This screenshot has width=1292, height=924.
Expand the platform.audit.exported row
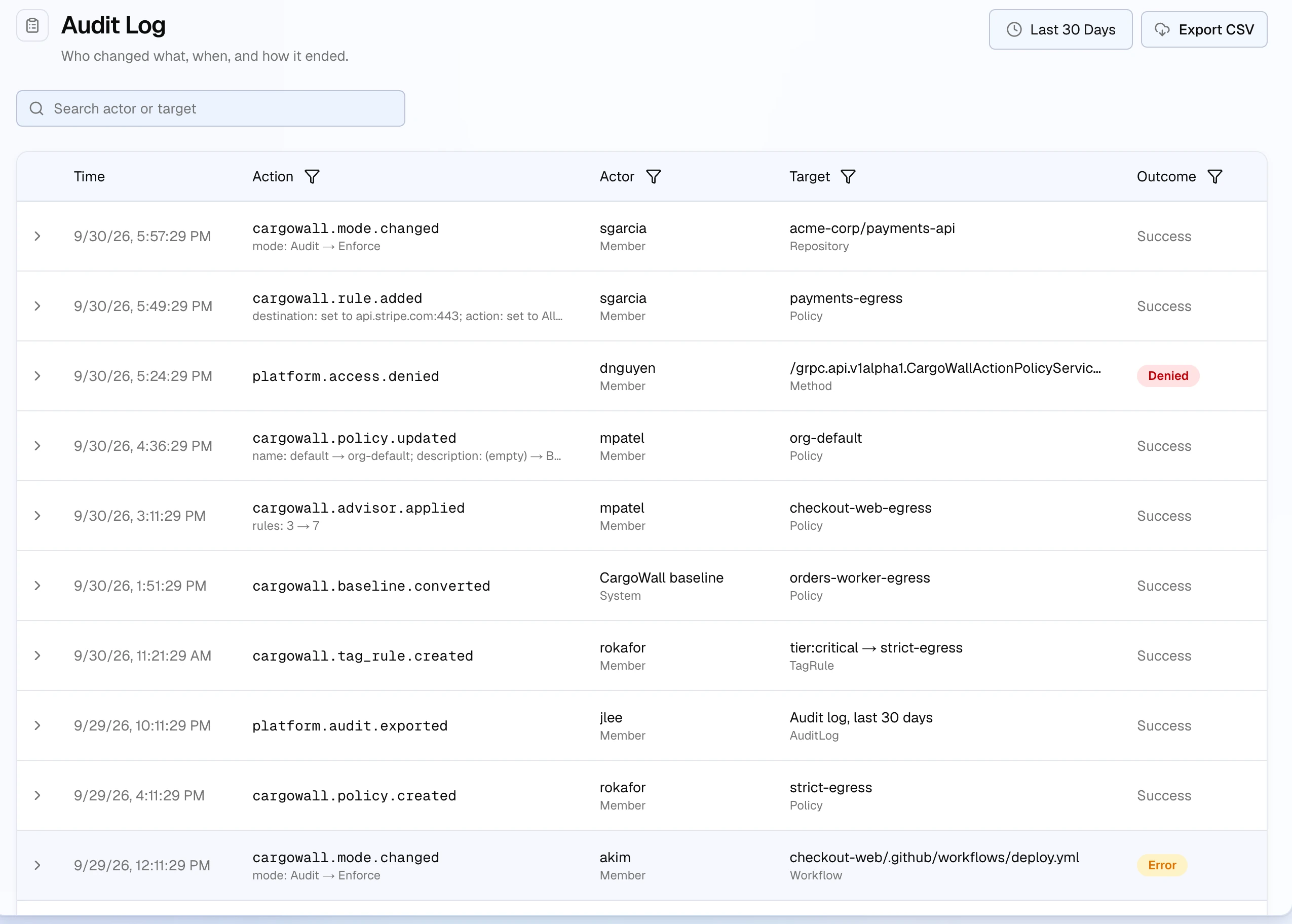point(37,726)
